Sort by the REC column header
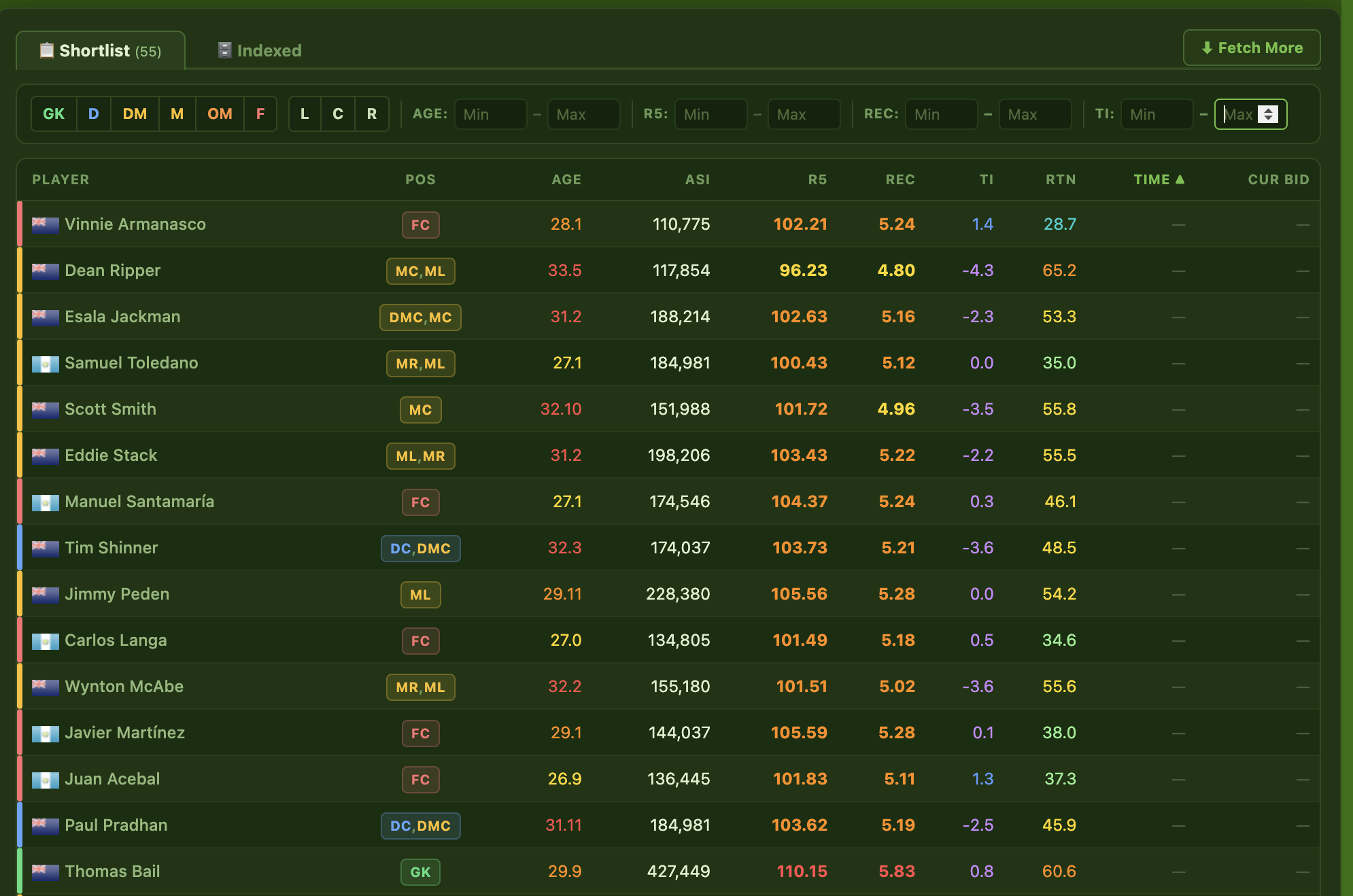This screenshot has width=1353, height=896. 900,179
